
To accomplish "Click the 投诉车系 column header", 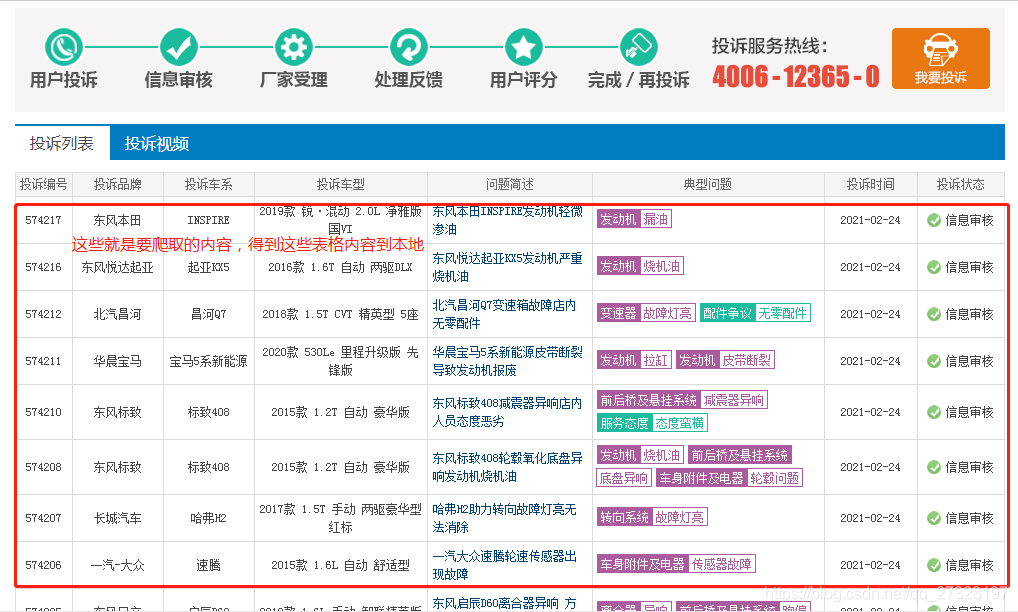I will click(208, 184).
